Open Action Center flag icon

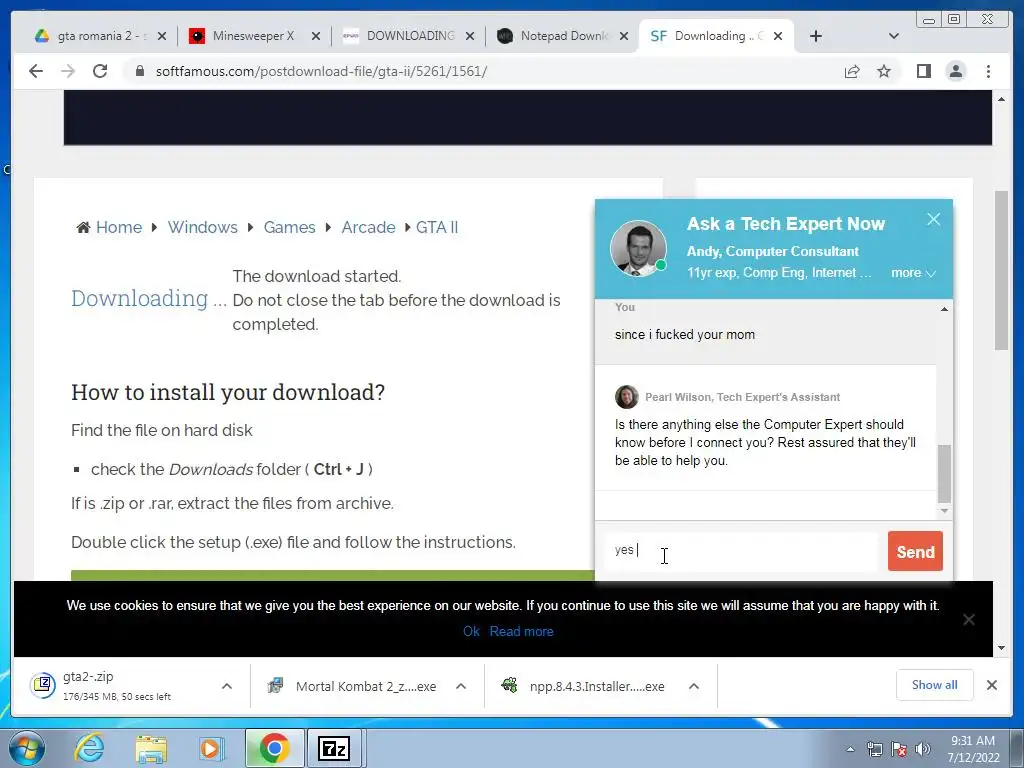(899, 749)
